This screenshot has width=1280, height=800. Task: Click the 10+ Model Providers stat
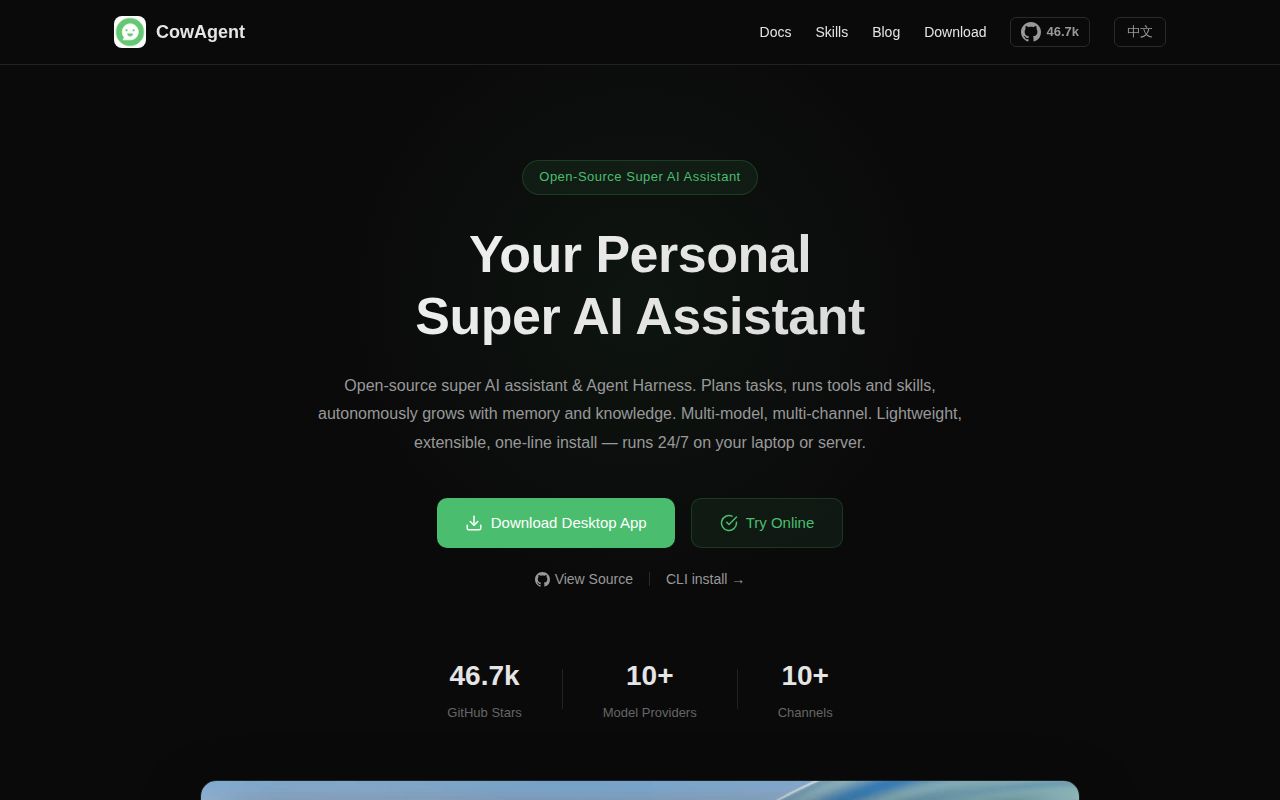(650, 689)
